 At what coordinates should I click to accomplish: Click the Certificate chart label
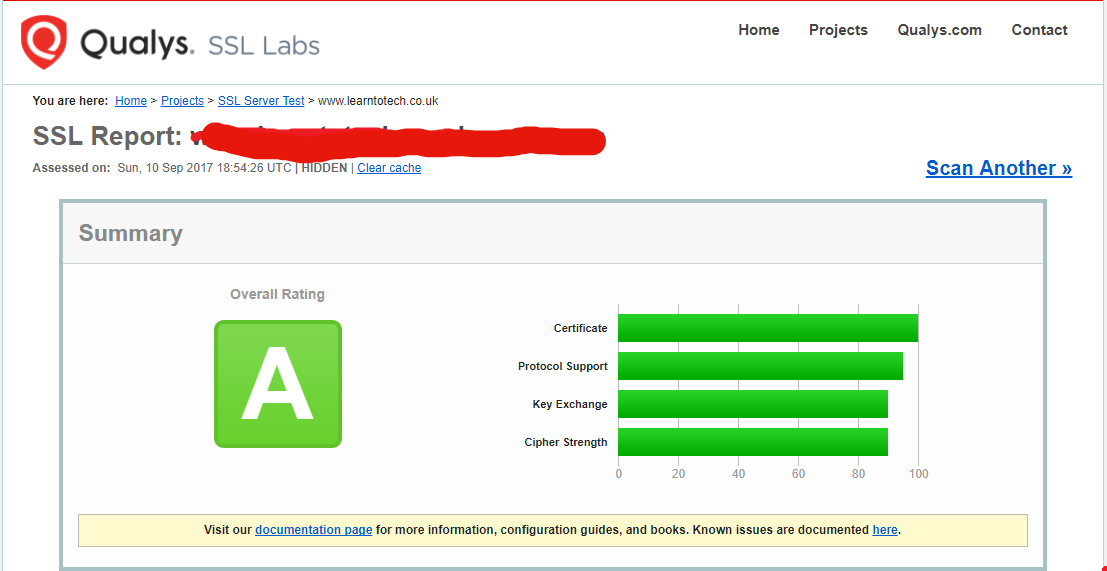coord(580,328)
